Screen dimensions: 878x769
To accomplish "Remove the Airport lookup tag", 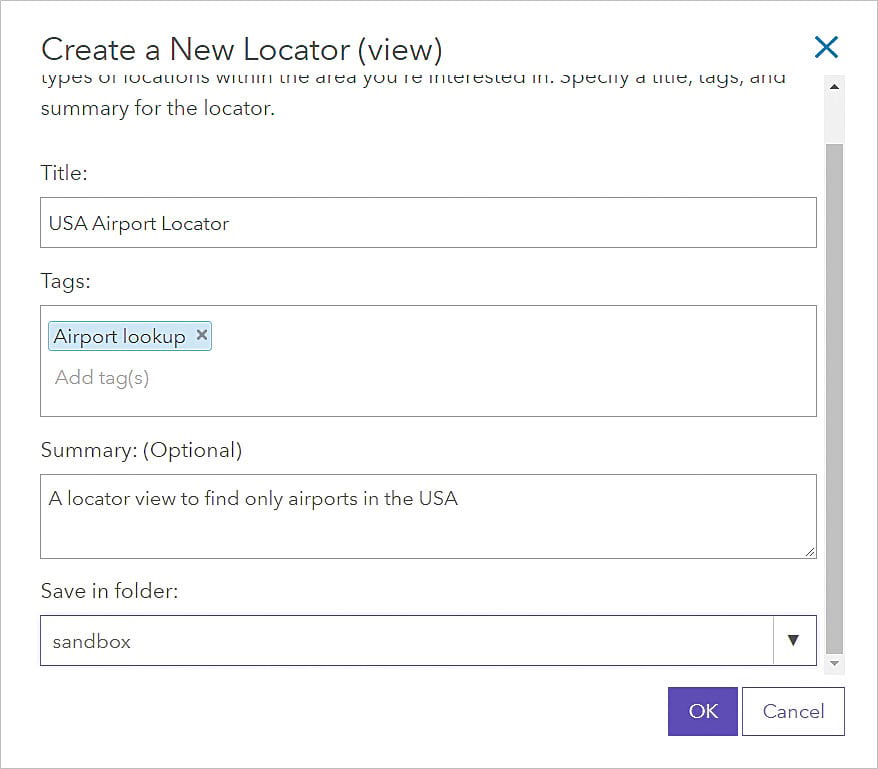I will [202, 335].
